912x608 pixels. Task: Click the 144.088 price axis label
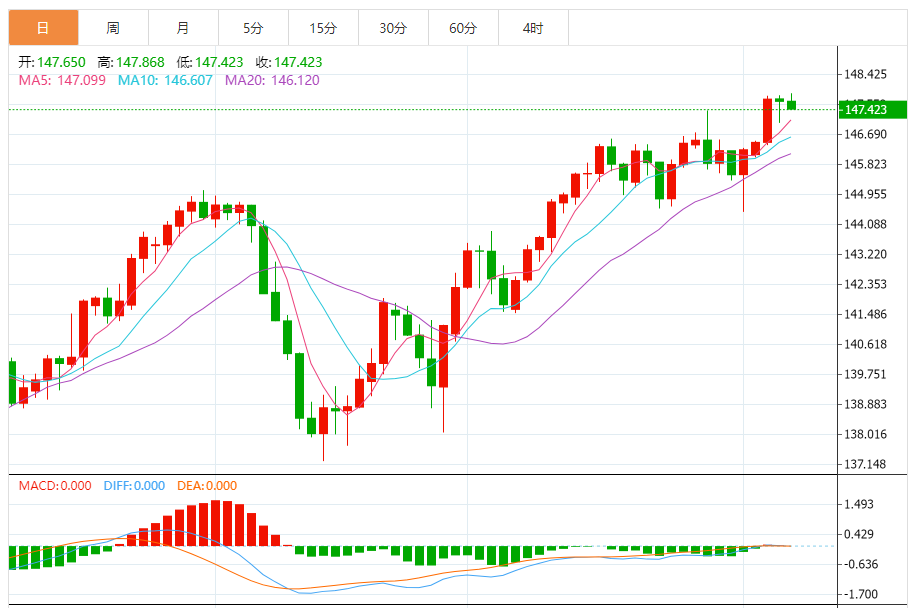[865, 224]
